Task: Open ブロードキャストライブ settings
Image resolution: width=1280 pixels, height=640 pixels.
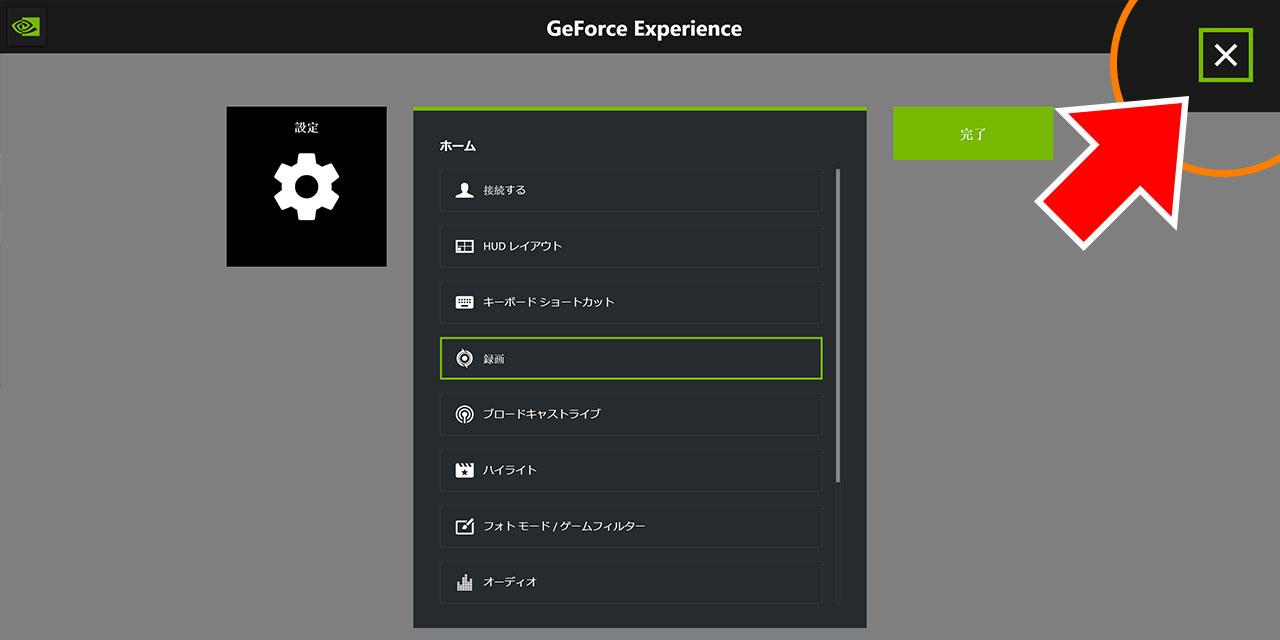Action: 631,414
